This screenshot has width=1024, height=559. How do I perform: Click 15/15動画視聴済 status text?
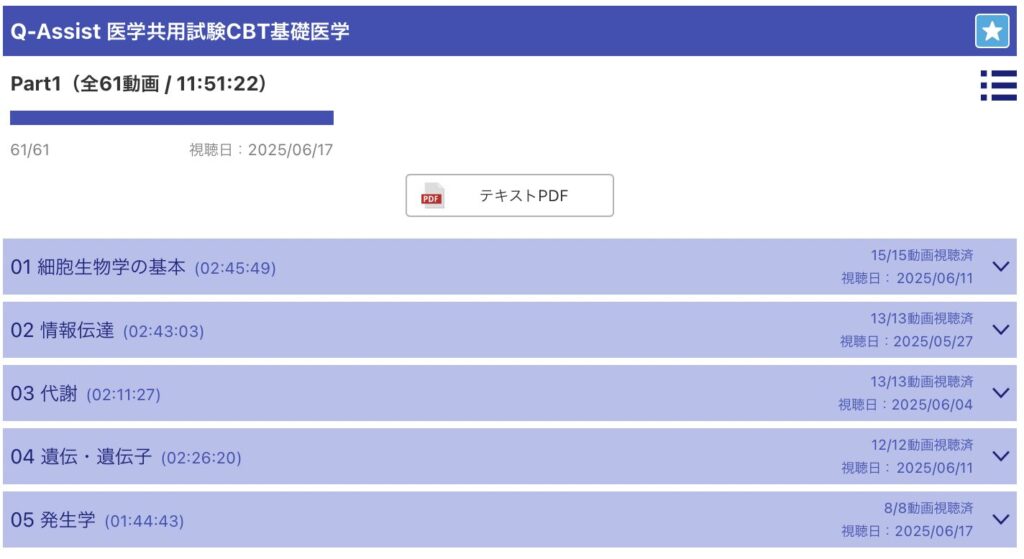click(921, 255)
